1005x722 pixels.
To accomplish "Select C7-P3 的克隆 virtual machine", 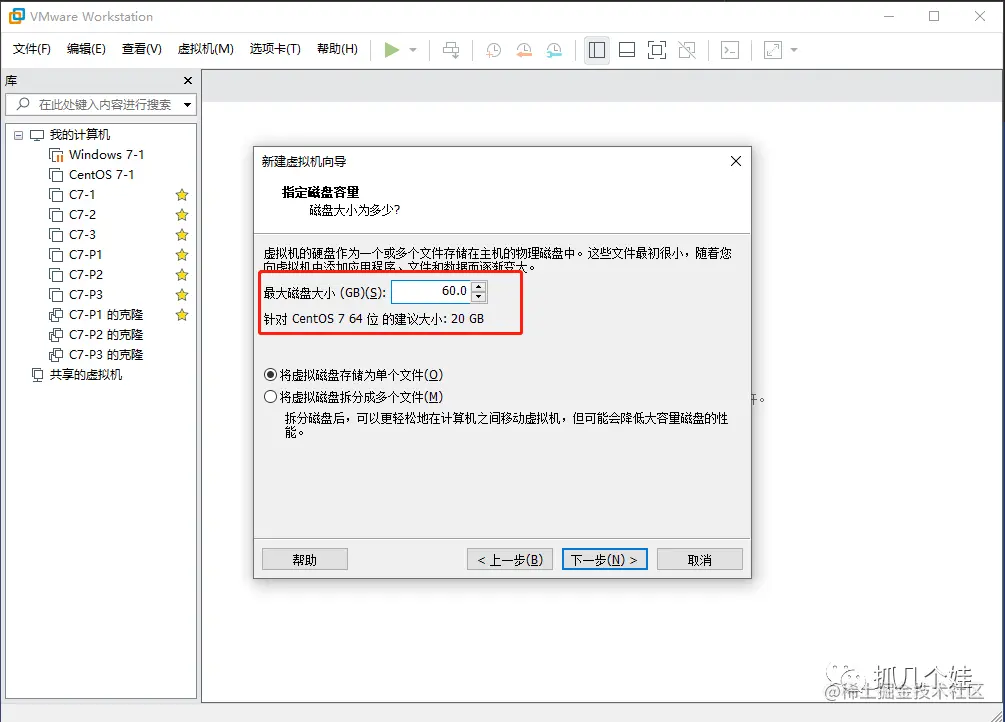I will tap(106, 354).
